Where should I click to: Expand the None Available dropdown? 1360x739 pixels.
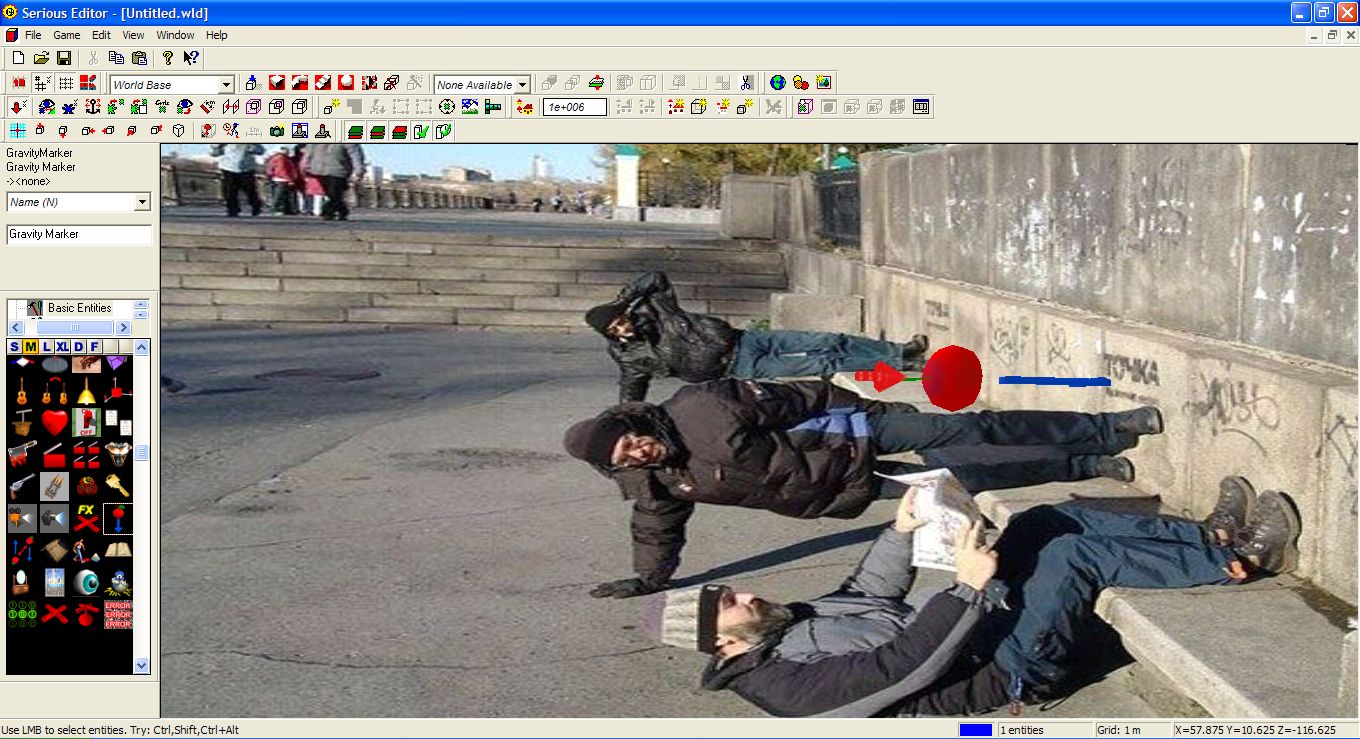pos(522,85)
